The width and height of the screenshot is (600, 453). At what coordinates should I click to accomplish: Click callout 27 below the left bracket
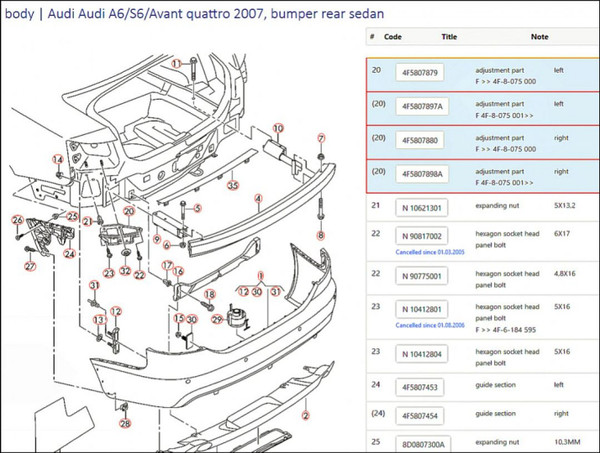click(29, 267)
